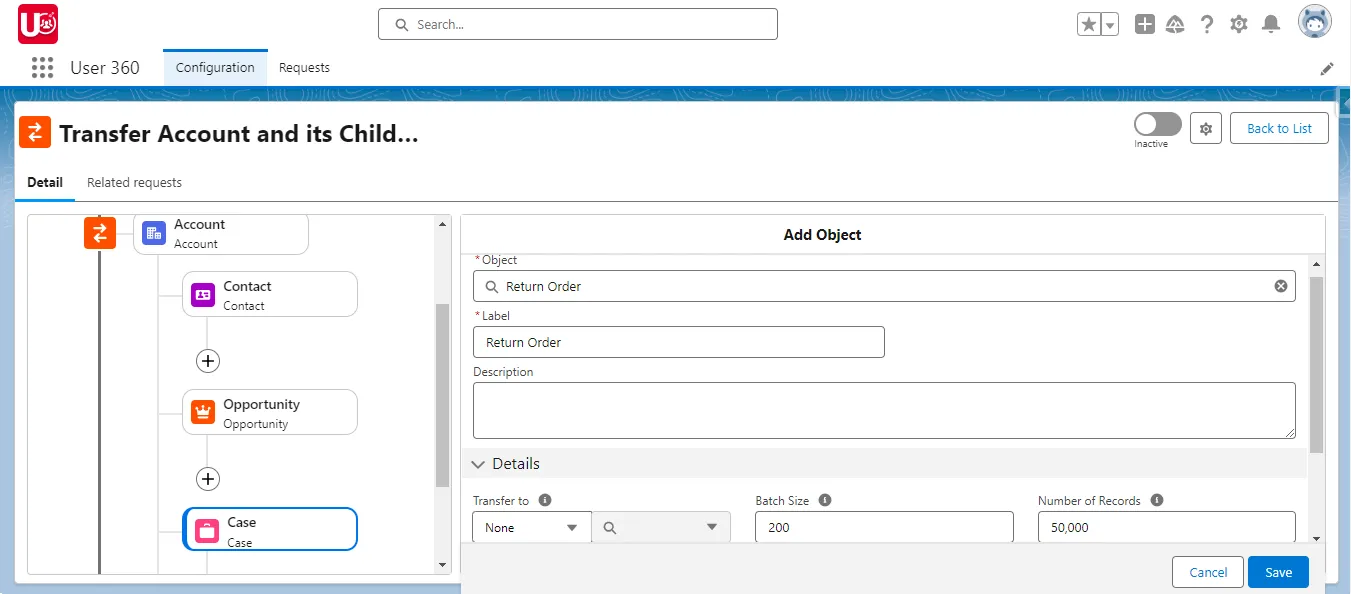
Task: Collapse the Details section chevron
Action: coord(478,463)
